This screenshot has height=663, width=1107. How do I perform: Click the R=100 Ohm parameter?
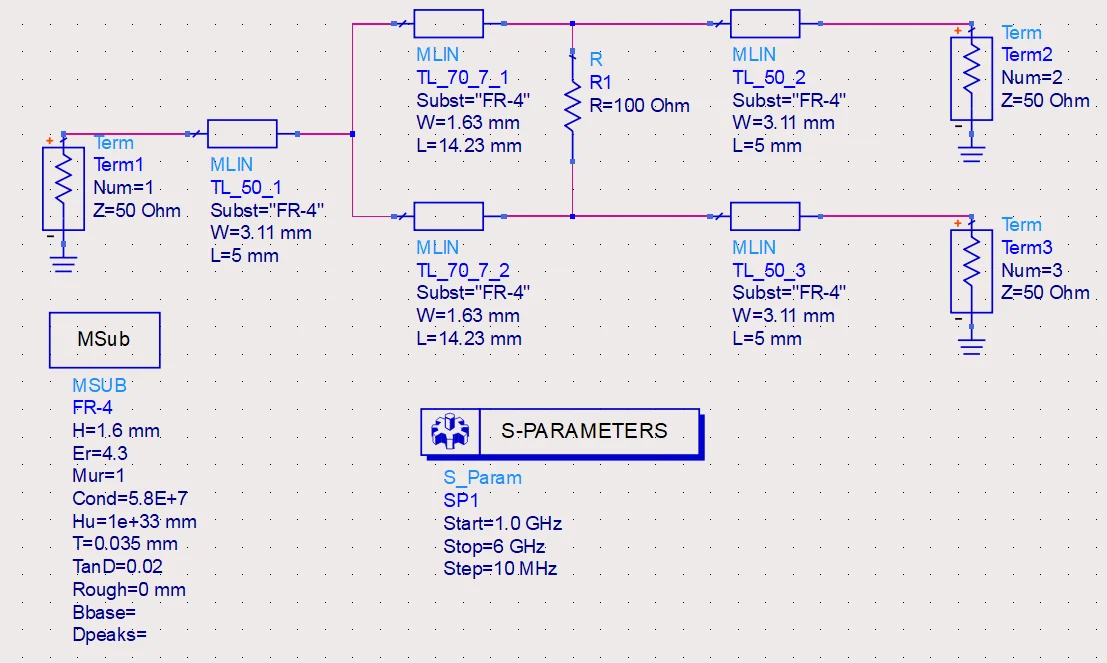coord(639,106)
